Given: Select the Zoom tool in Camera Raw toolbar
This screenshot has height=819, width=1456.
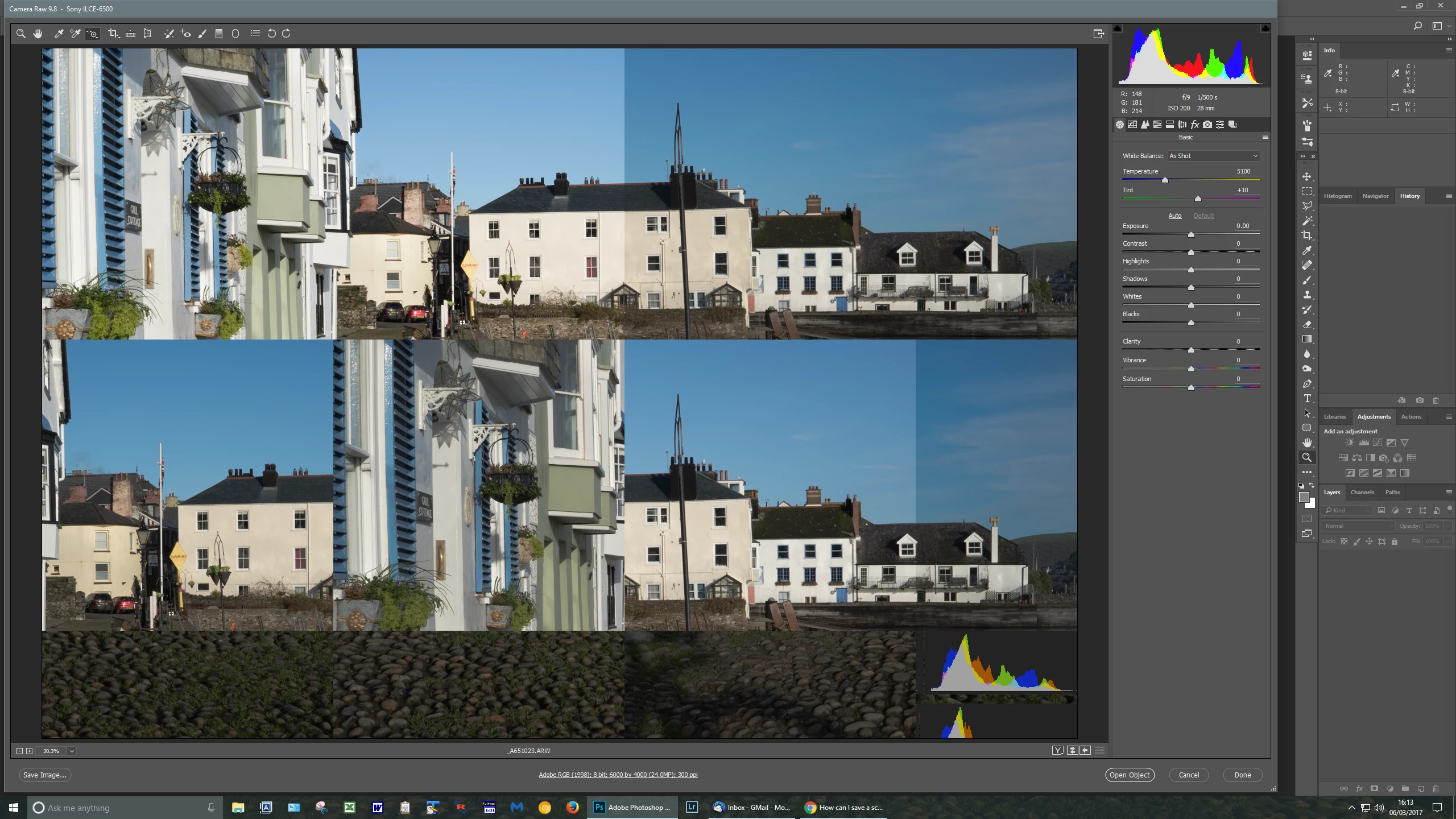Looking at the screenshot, I should (x=21, y=34).
